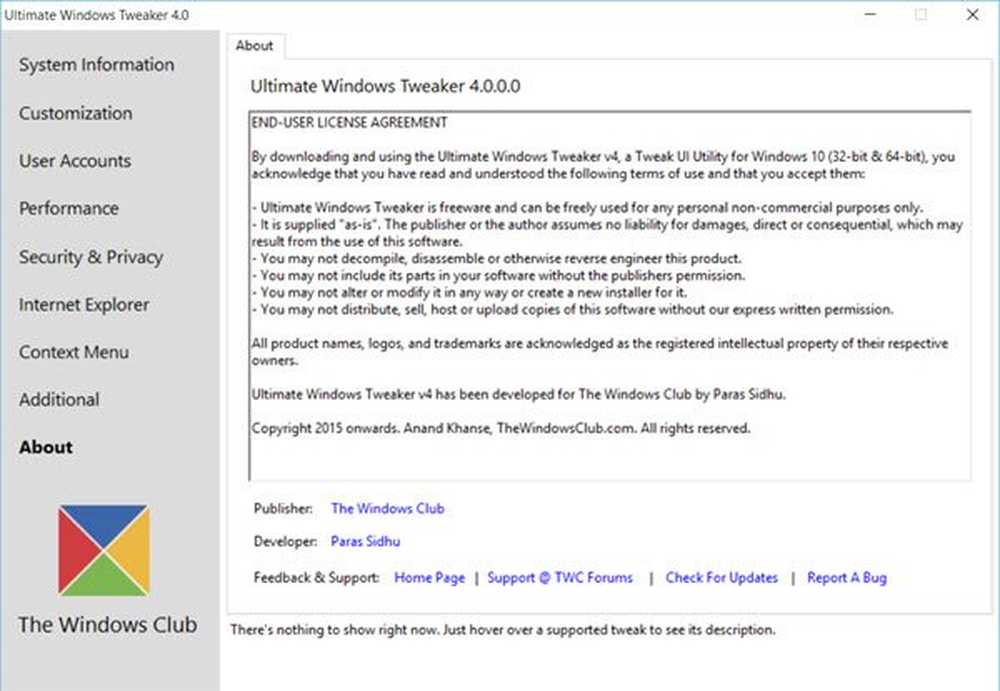Open Internet Explorer tweaks
This screenshot has width=1000, height=691.
84,304
